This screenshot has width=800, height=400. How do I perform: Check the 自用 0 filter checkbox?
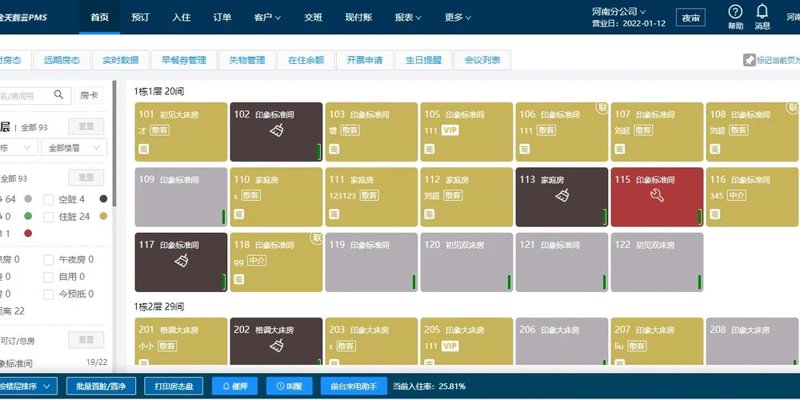[x=48, y=277]
